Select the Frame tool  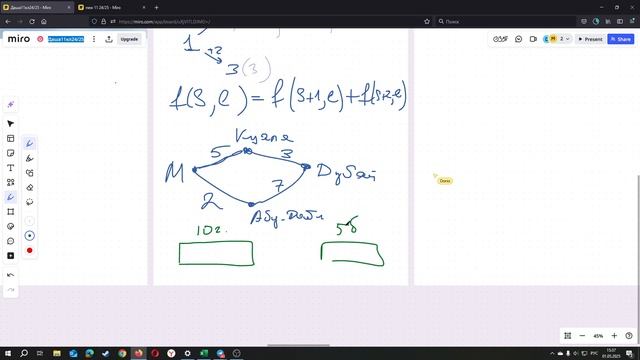point(11,212)
